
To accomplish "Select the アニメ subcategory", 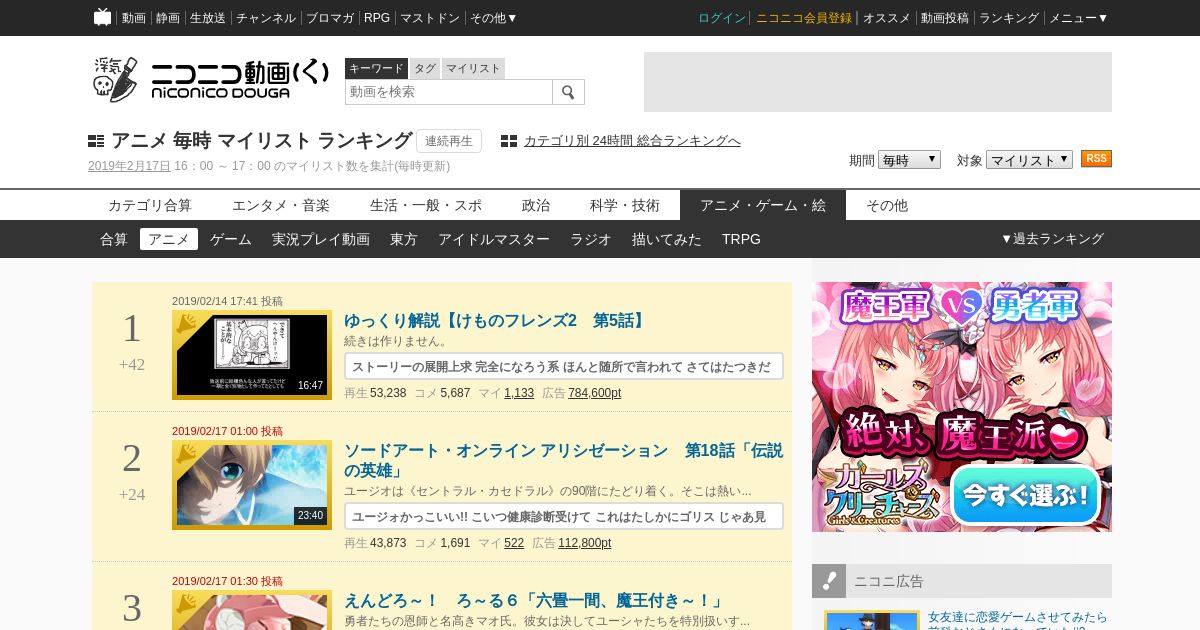I will pyautogui.click(x=169, y=239).
